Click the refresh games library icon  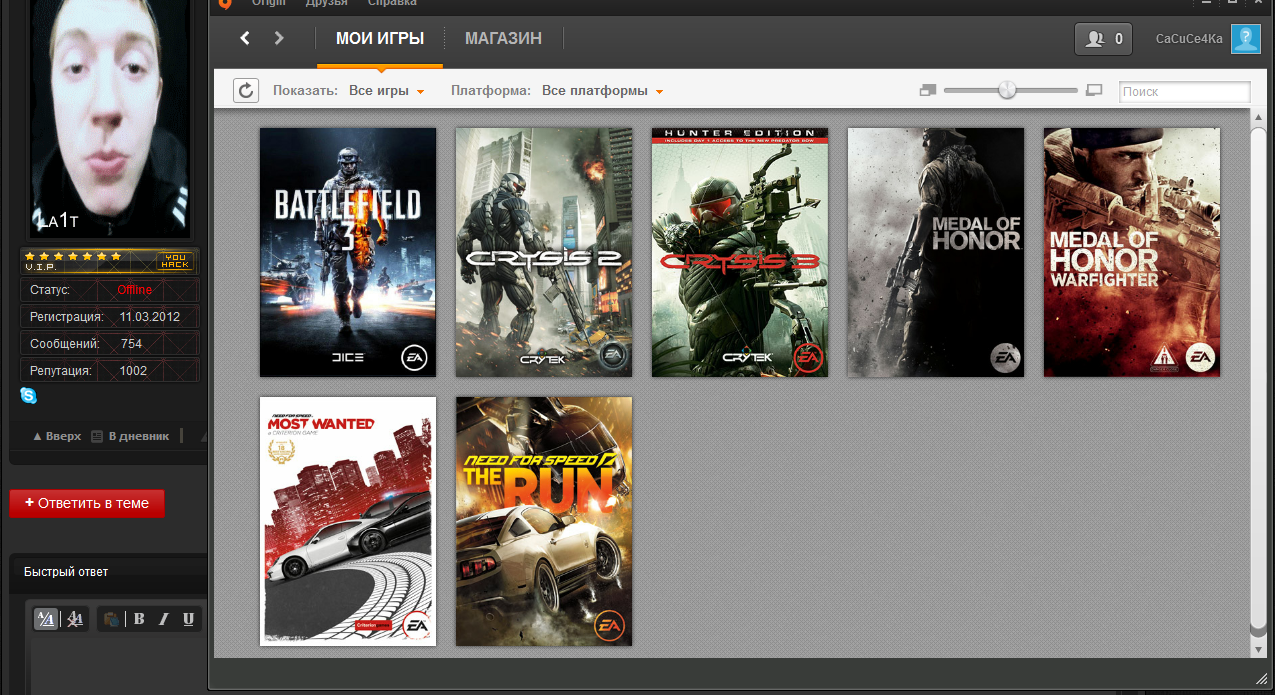(246, 90)
